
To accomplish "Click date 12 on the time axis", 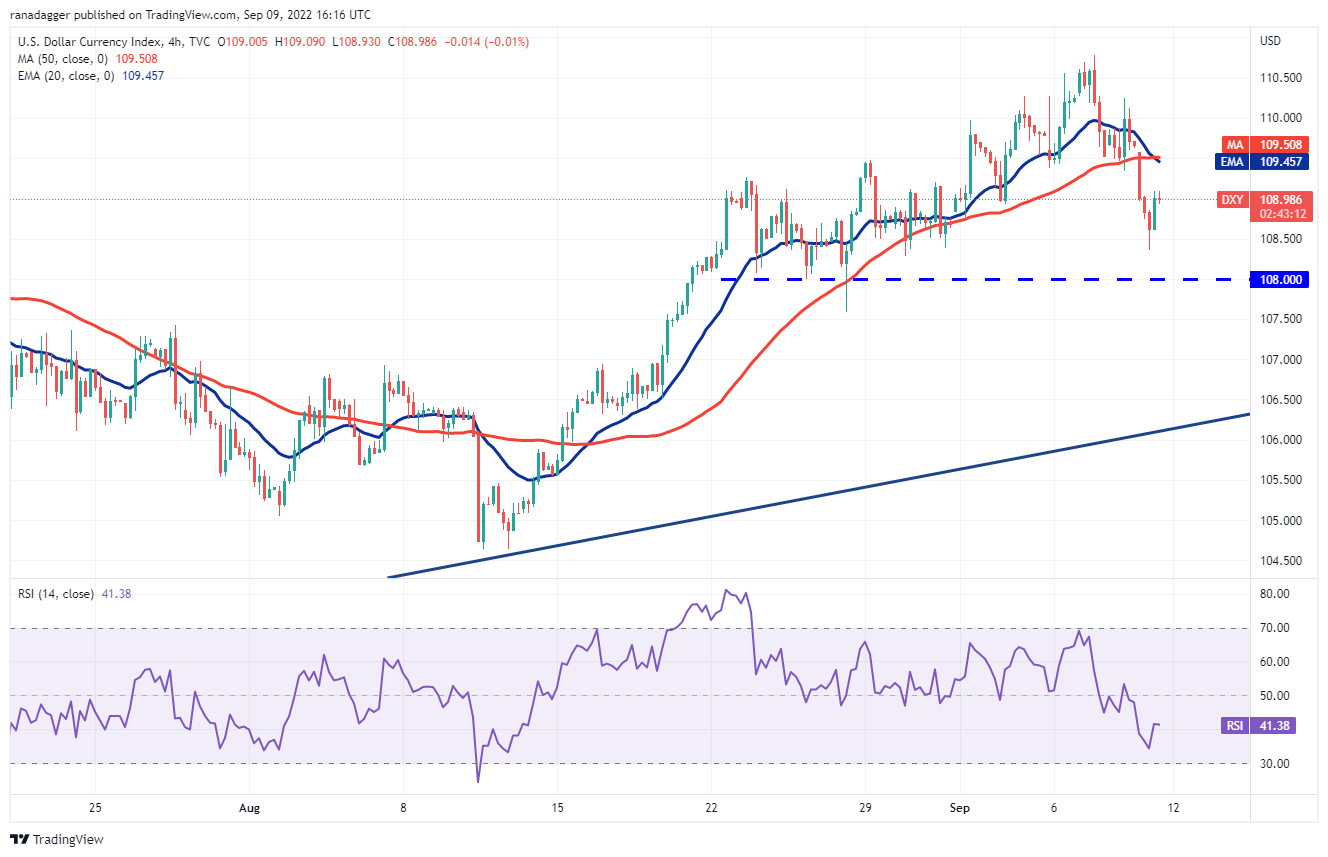I will (x=1173, y=808).
